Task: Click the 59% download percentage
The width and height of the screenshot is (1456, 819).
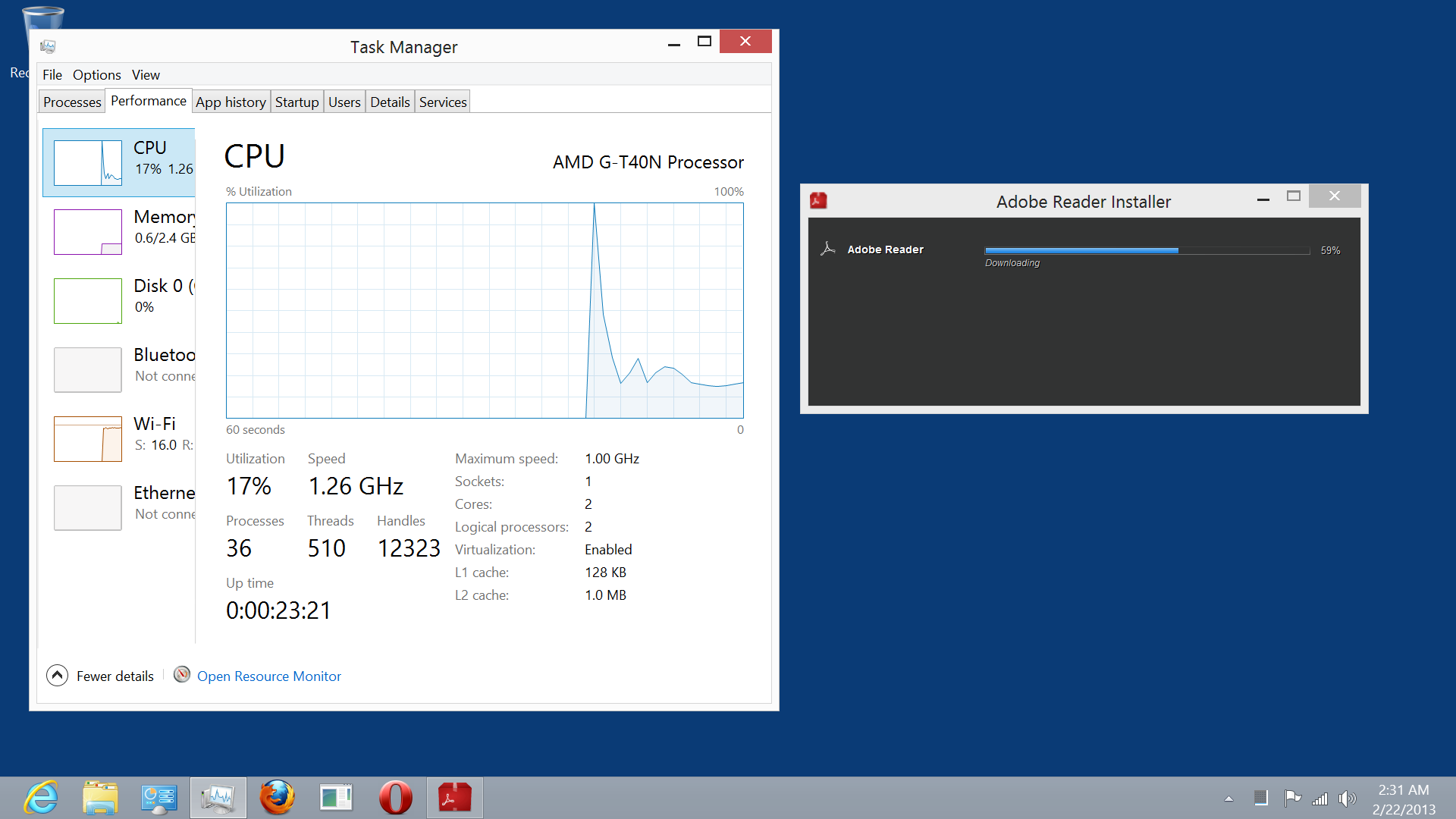Action: pyautogui.click(x=1330, y=250)
